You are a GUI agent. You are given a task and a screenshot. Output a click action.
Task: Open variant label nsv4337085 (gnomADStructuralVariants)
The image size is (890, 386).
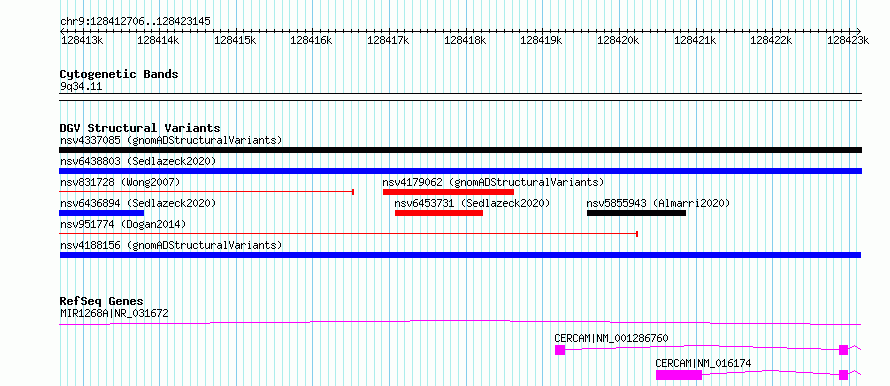(x=171, y=140)
